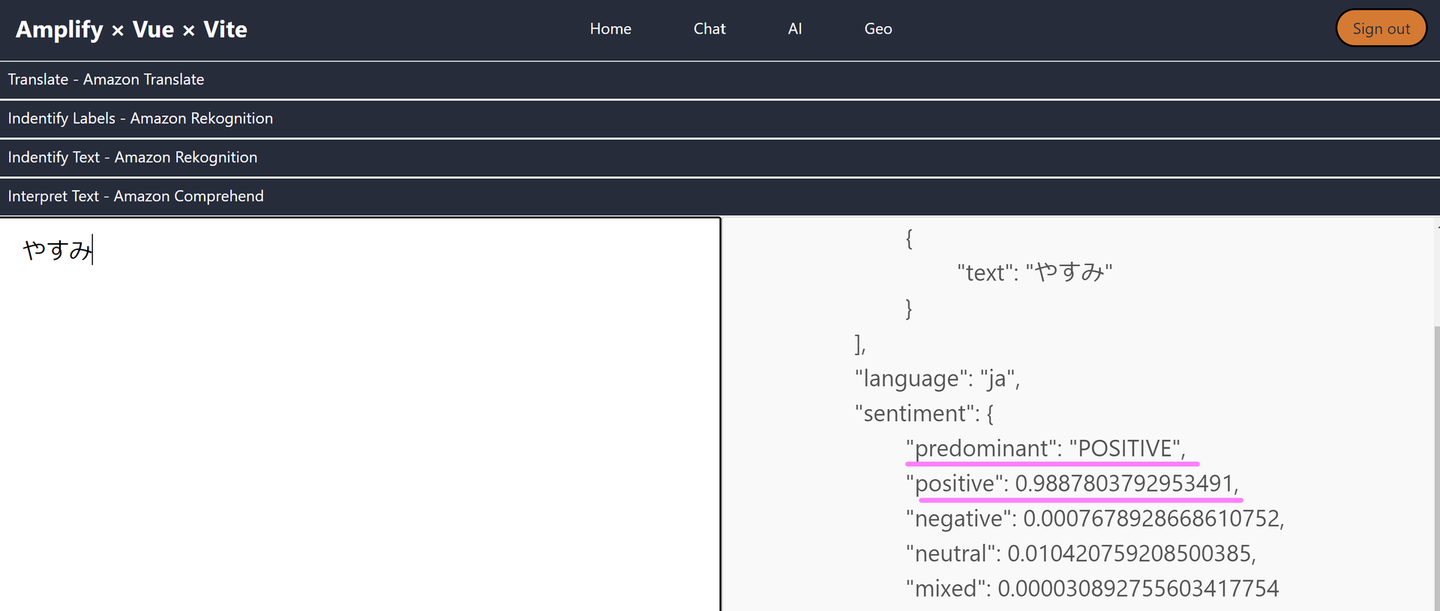Open the Geo navigation item
Screen dimensions: 1440x611
[x=878, y=29]
